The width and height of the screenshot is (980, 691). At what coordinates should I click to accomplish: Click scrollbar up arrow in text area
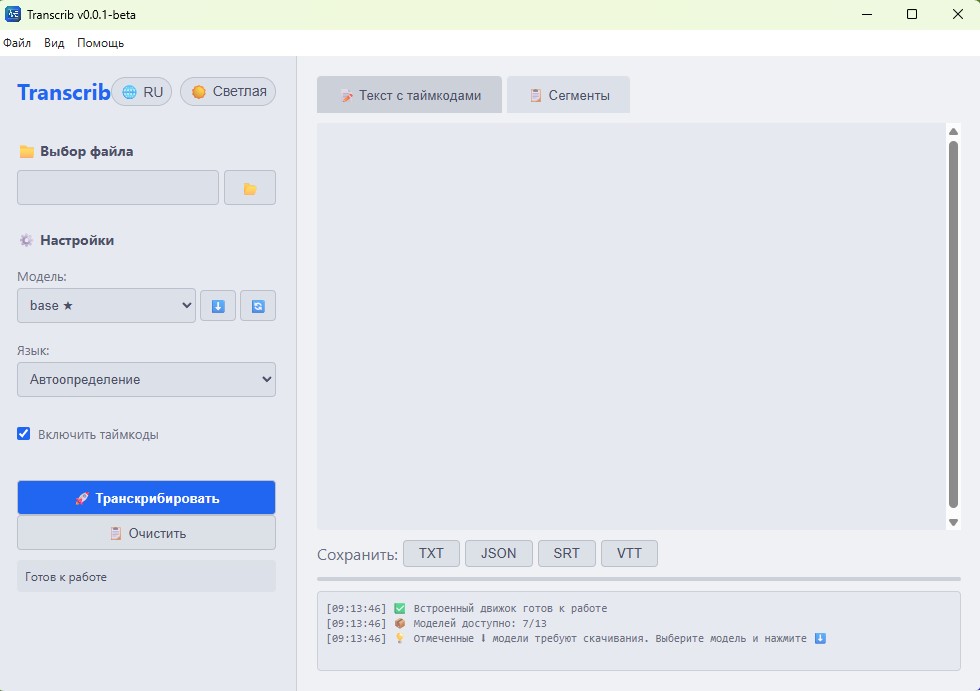953,131
